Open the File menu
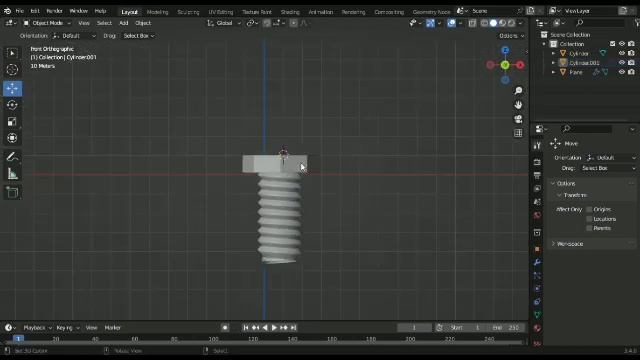Viewport: 640px width, 360px height. [x=20, y=11]
